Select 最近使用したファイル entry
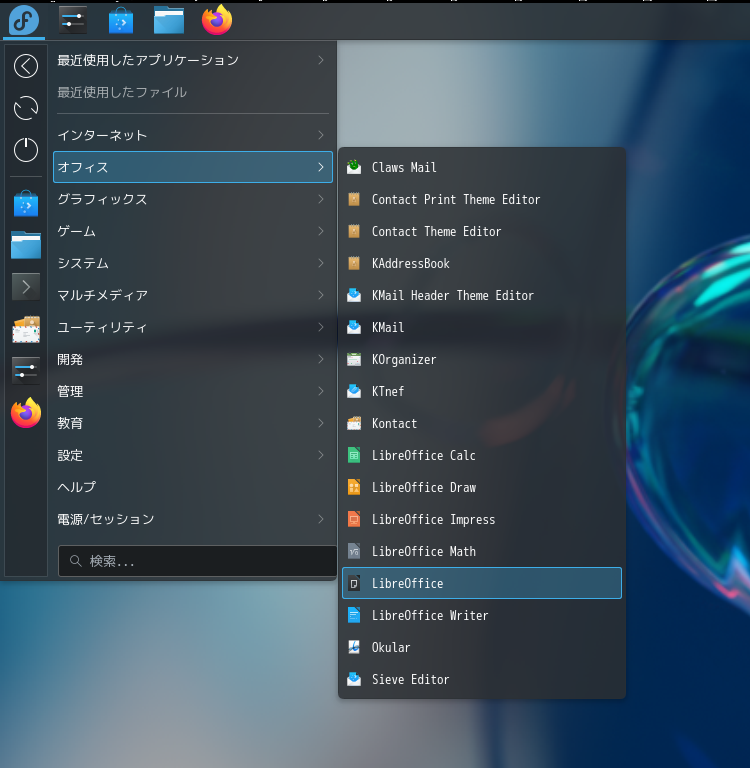 click(193, 92)
